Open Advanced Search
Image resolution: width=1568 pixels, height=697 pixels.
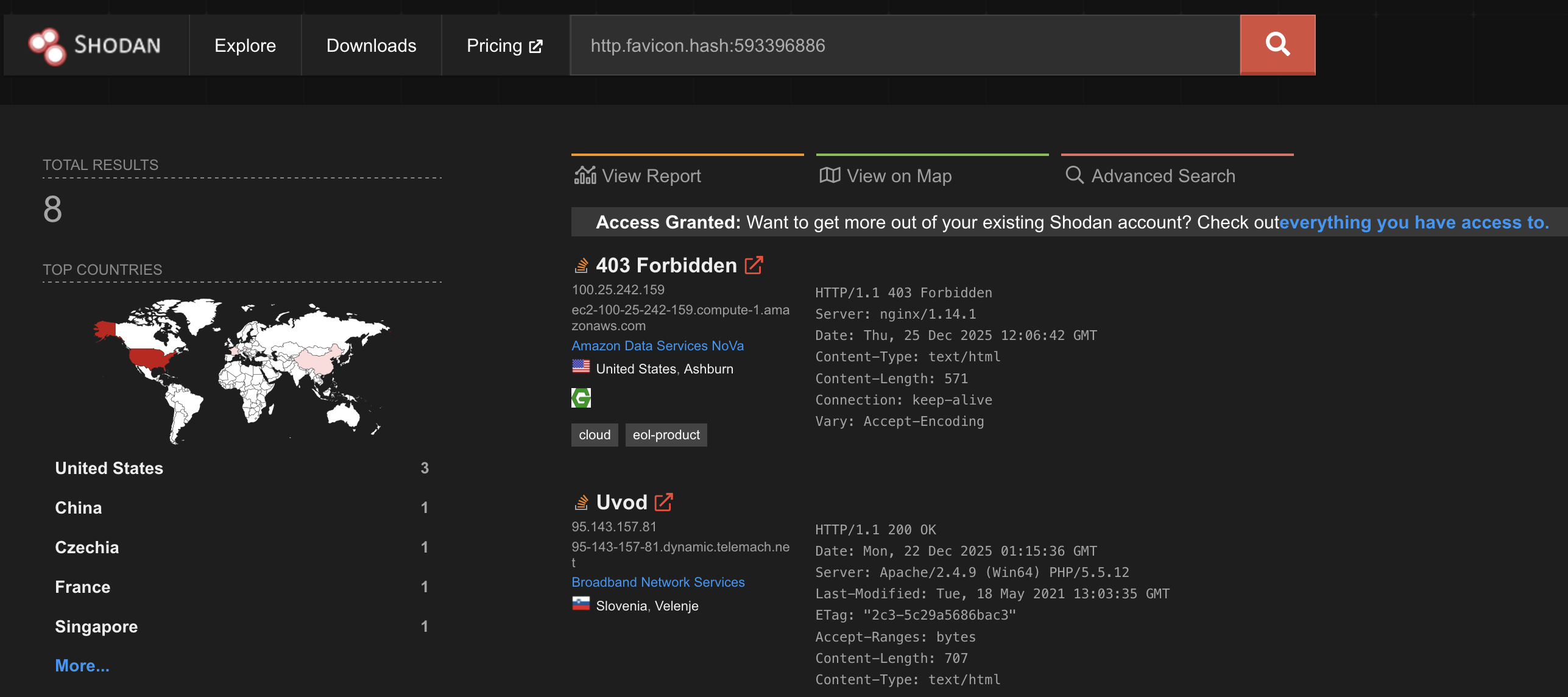point(1163,176)
